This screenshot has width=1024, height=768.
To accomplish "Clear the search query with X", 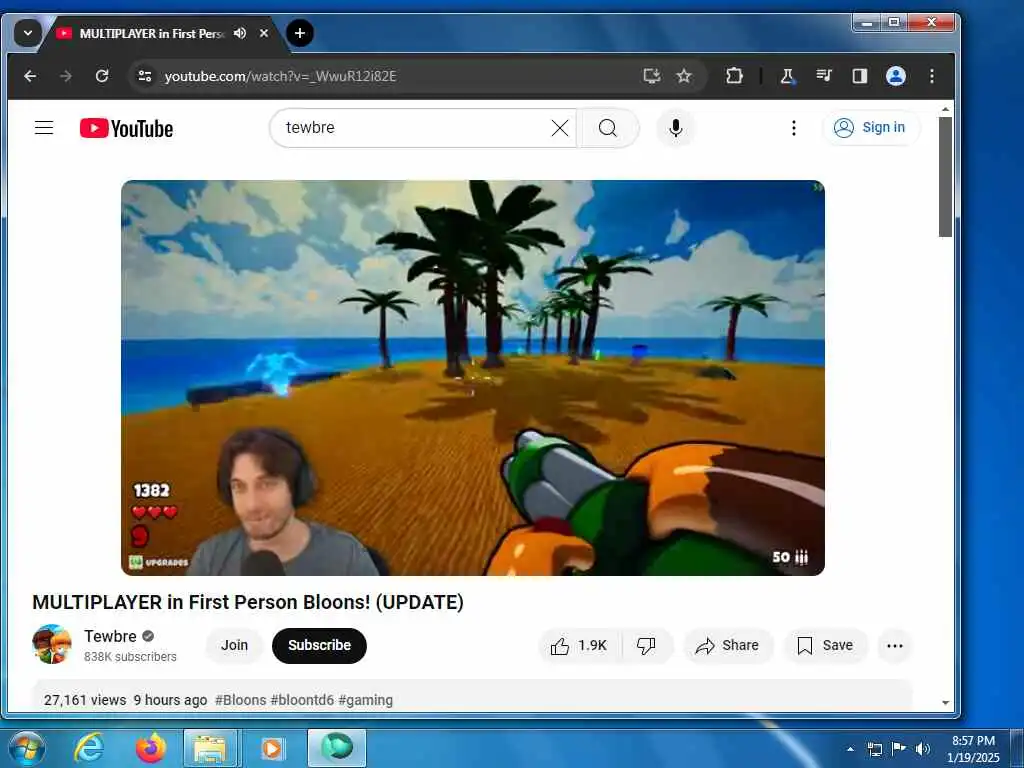I will pyautogui.click(x=560, y=127).
